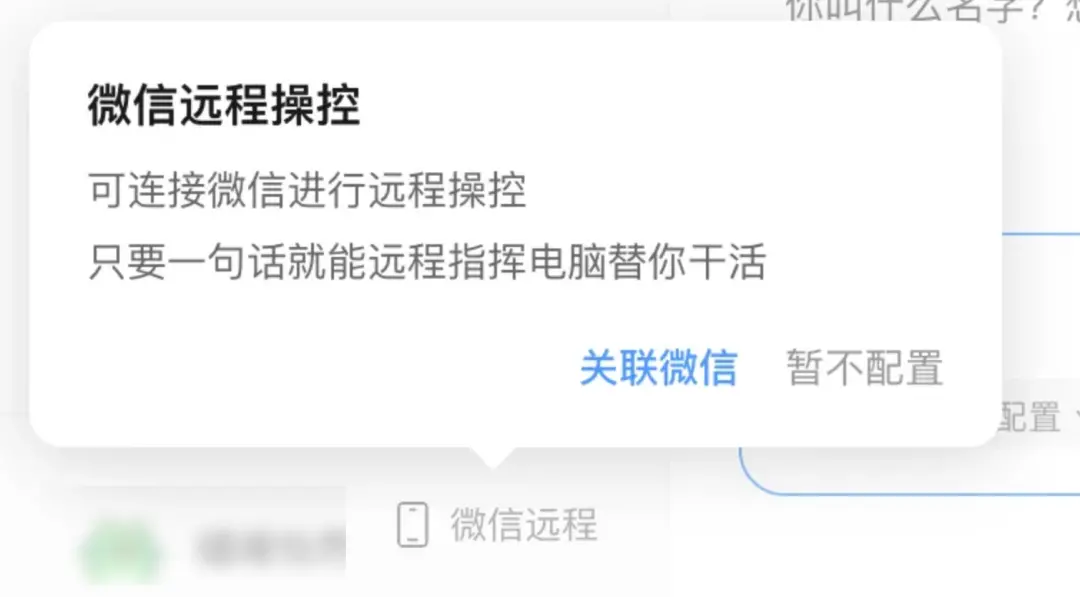1080x597 pixels.
Task: Click the line 可连接微信进行远程操控
Action: (307, 191)
